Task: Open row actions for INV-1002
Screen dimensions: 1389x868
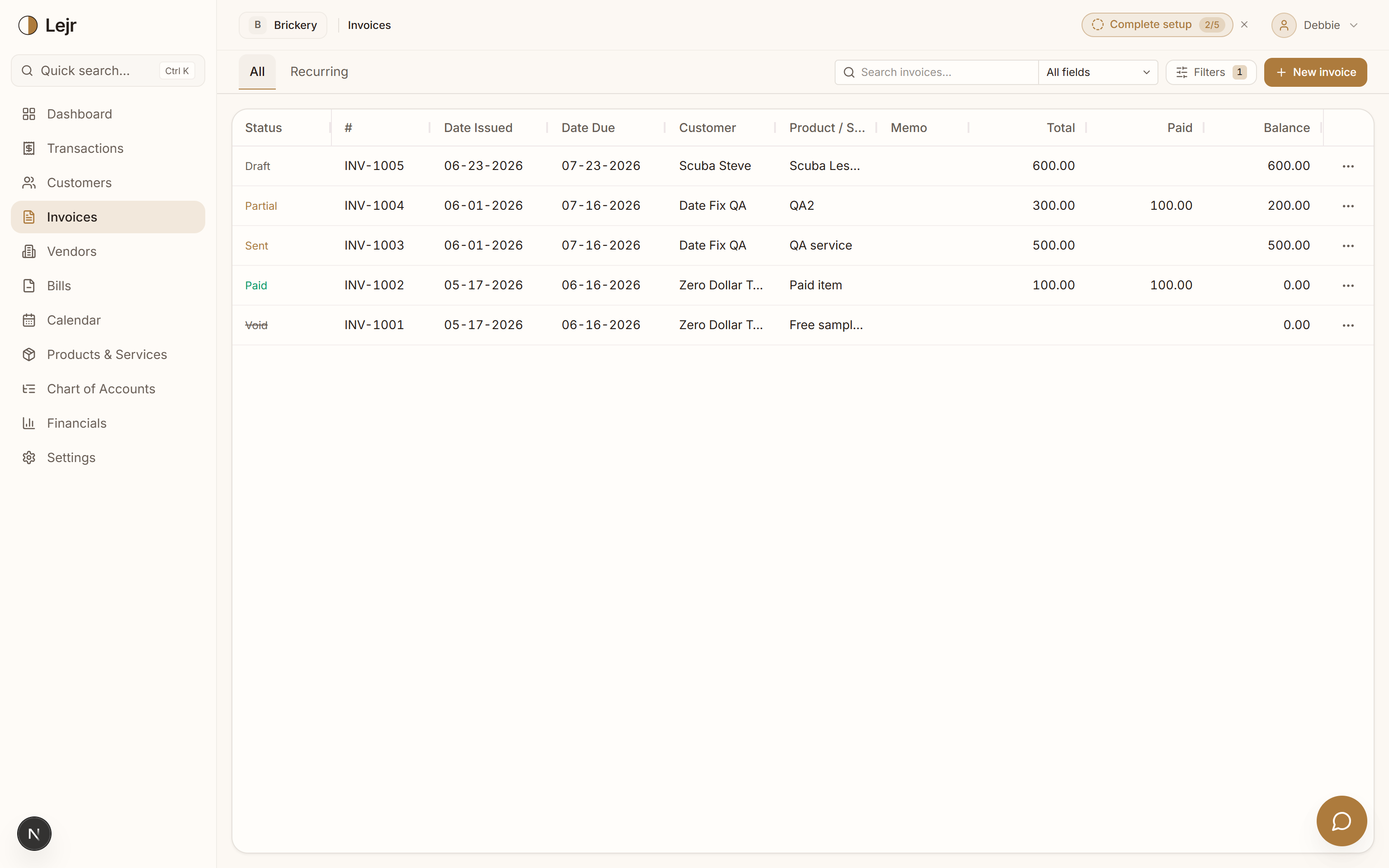Action: click(1348, 285)
